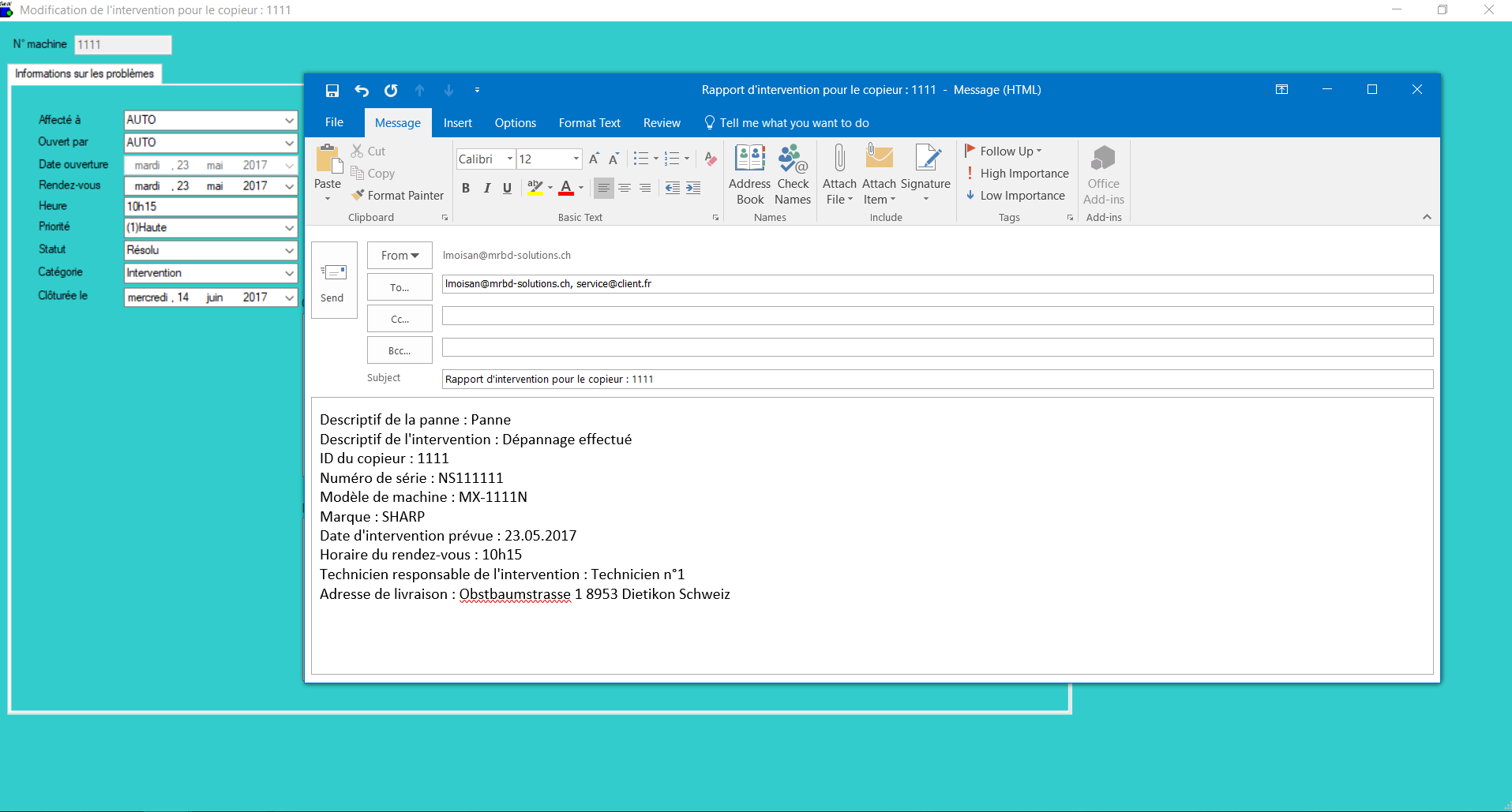
Task: Click the Save icon in title bar
Action: click(x=332, y=91)
